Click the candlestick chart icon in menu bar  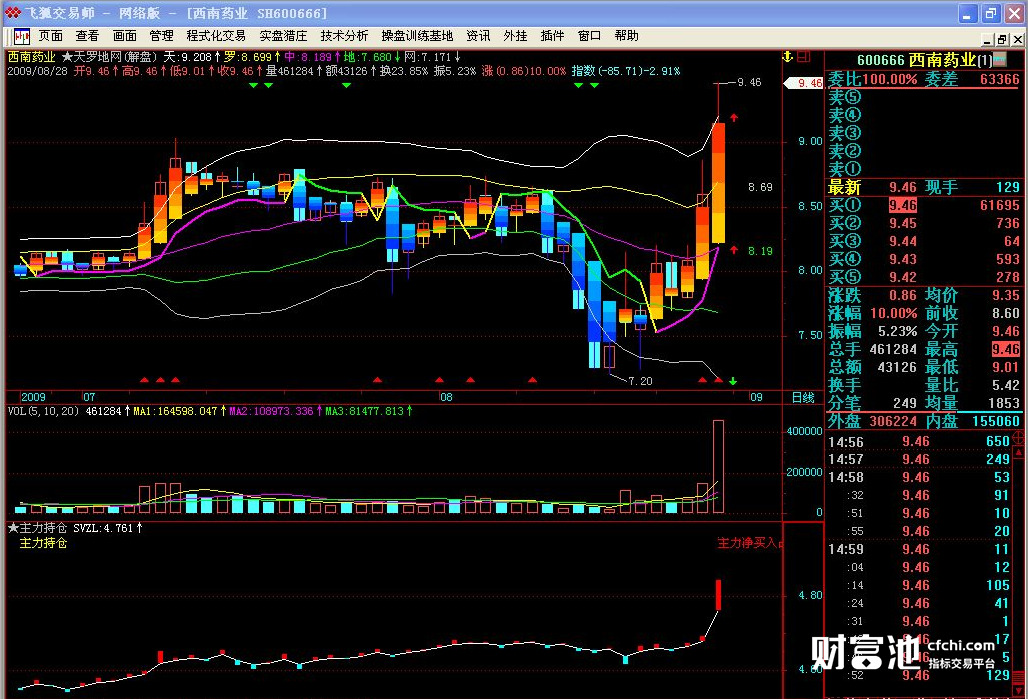click(22, 36)
